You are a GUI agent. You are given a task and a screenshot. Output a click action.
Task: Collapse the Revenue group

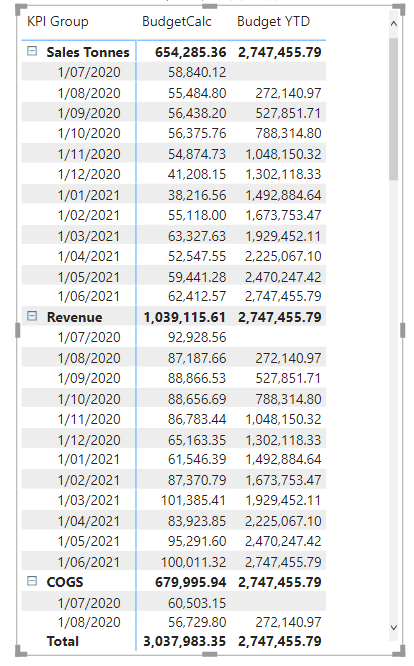click(x=32, y=316)
